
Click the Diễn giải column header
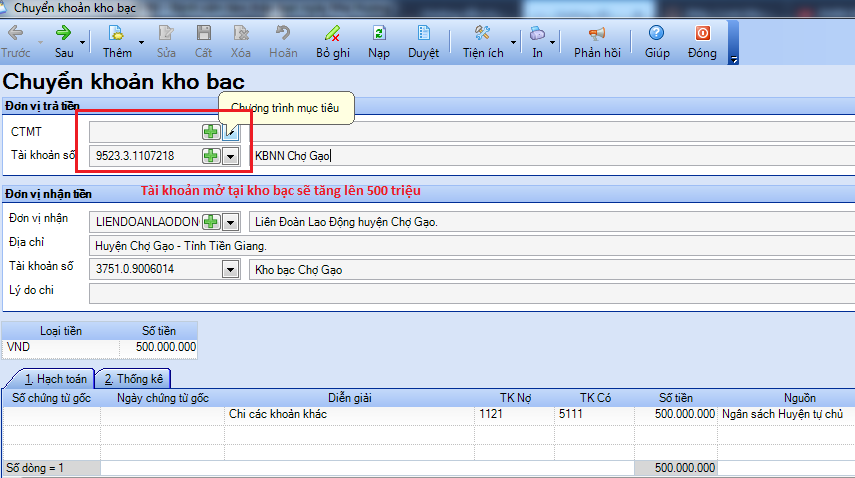(x=350, y=398)
